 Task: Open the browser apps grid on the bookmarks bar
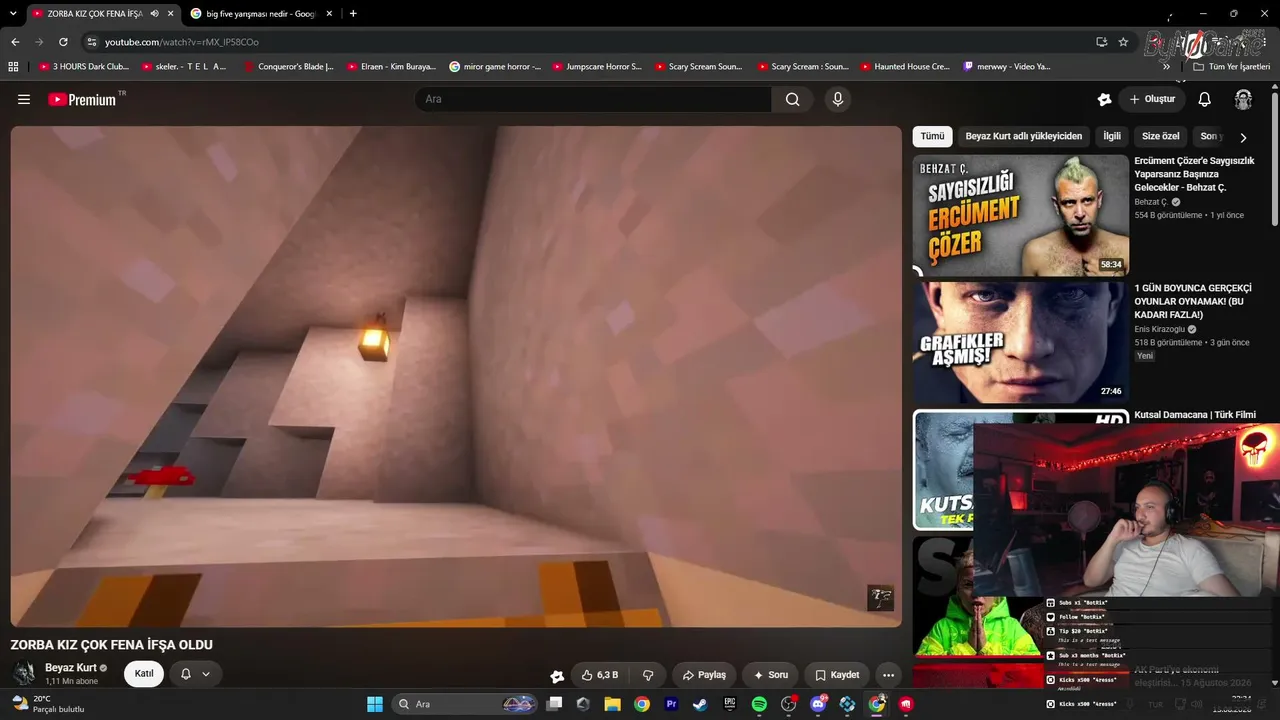13,66
